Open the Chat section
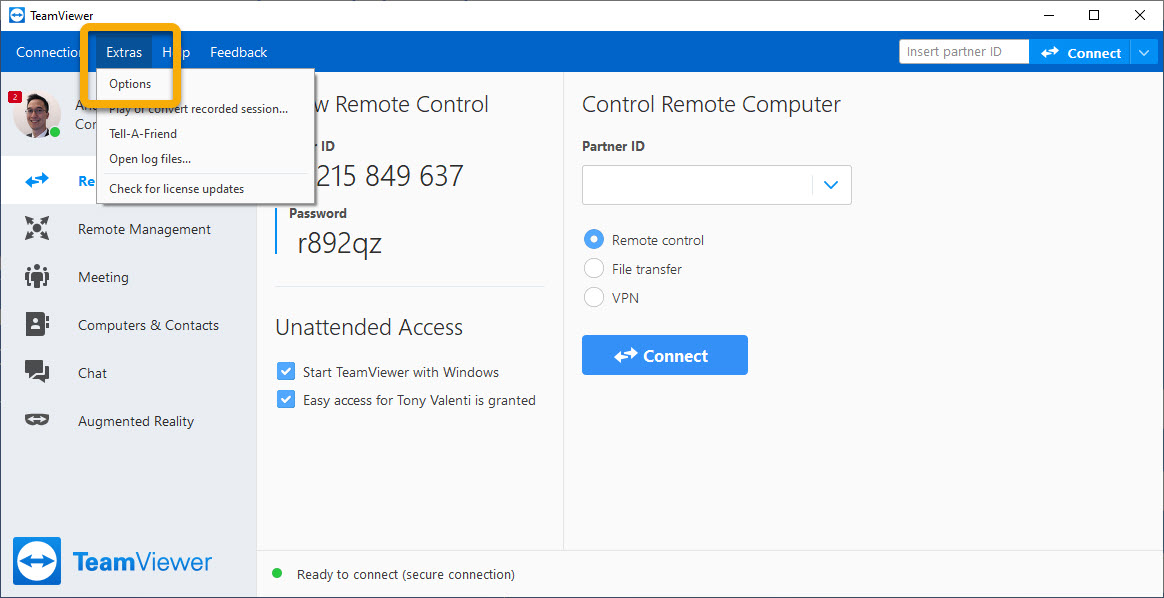 [92, 373]
